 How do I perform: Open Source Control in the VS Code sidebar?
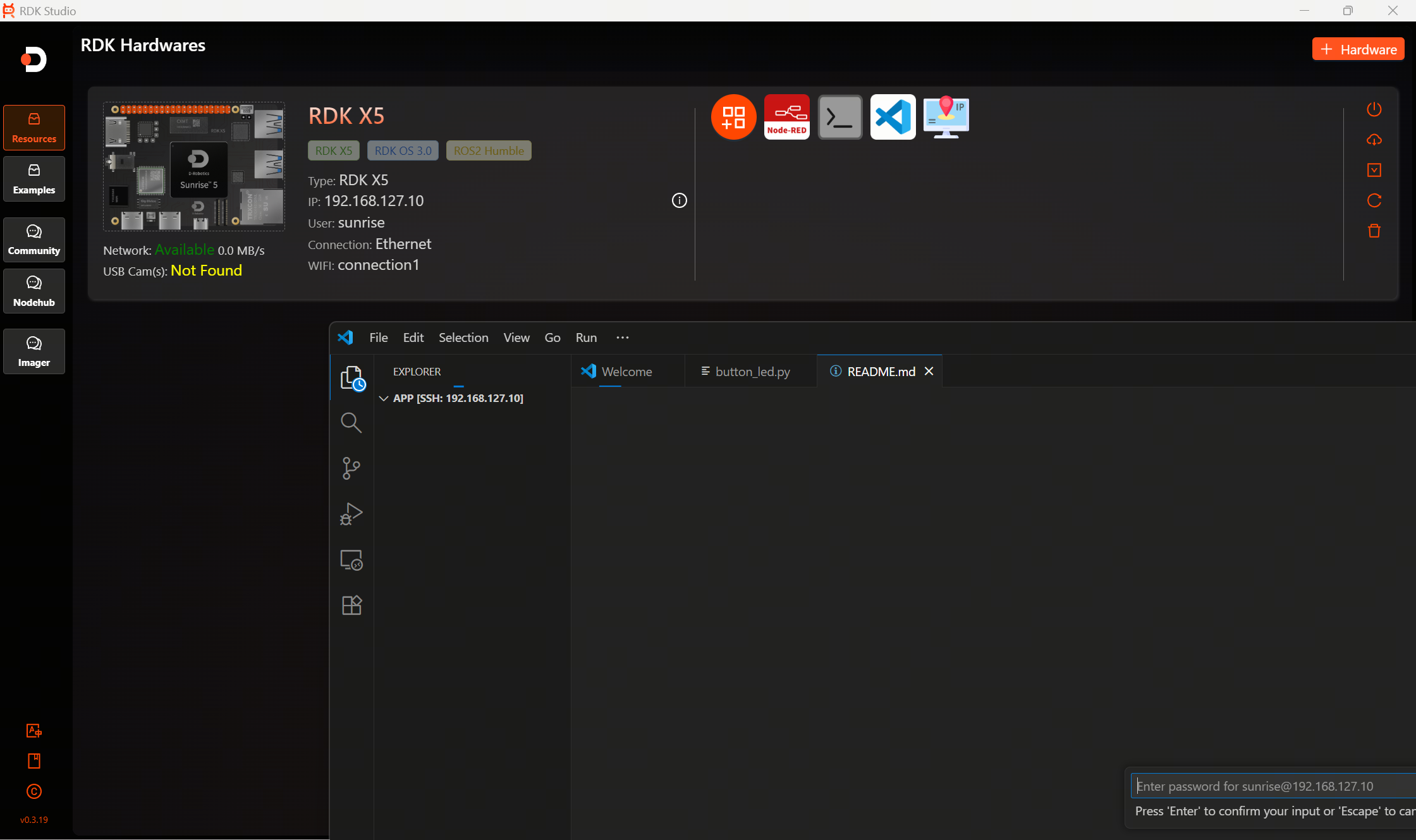pos(351,468)
